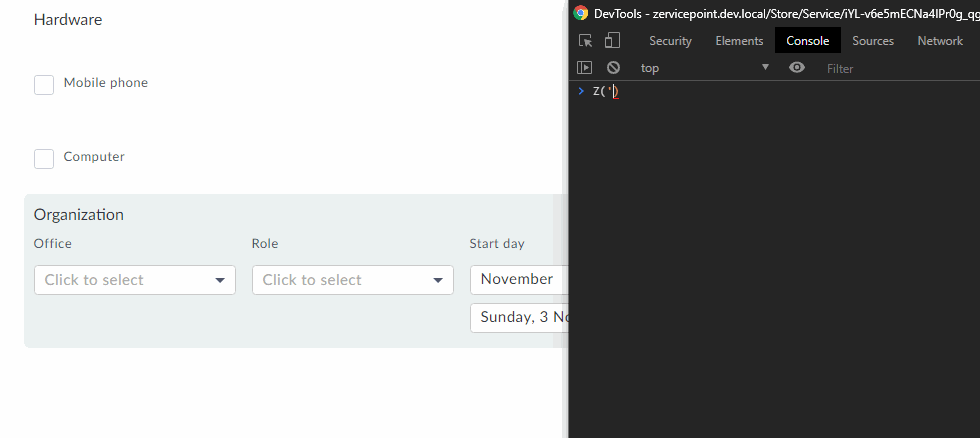Activate the inspect element picker
This screenshot has width=980, height=438.
click(586, 41)
